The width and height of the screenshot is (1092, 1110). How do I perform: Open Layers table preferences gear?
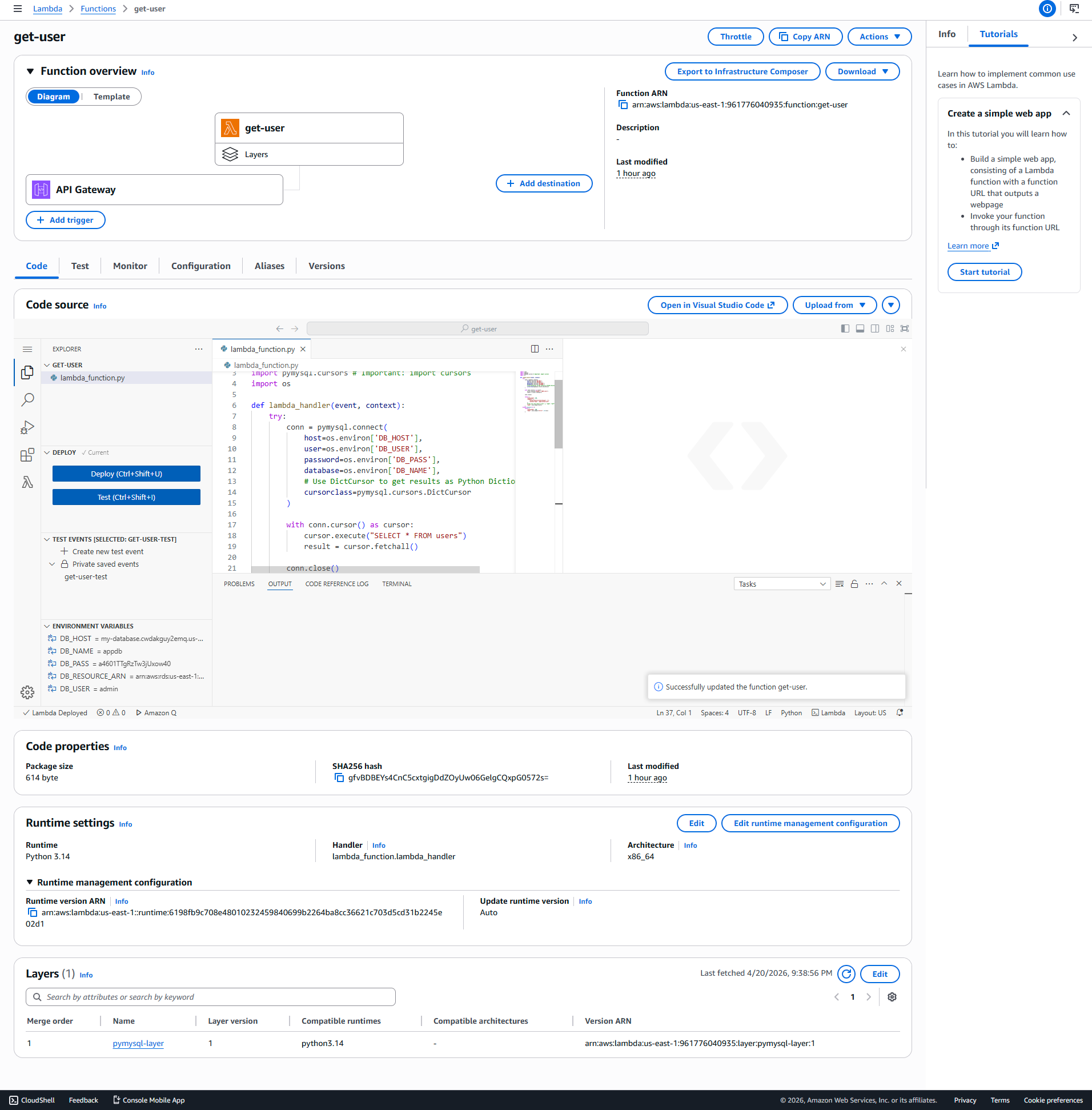click(x=892, y=997)
